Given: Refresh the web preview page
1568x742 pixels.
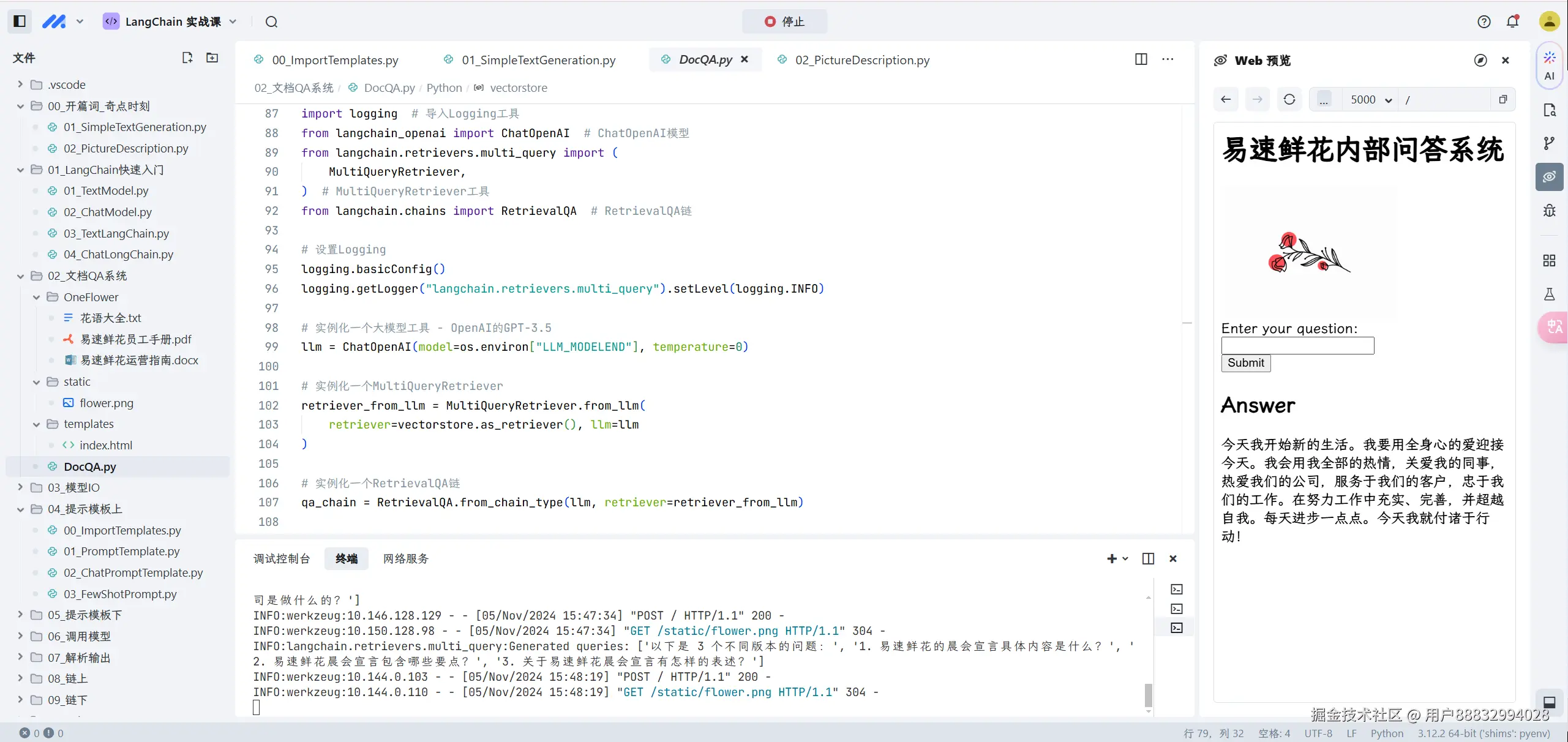Looking at the screenshot, I should [1289, 100].
